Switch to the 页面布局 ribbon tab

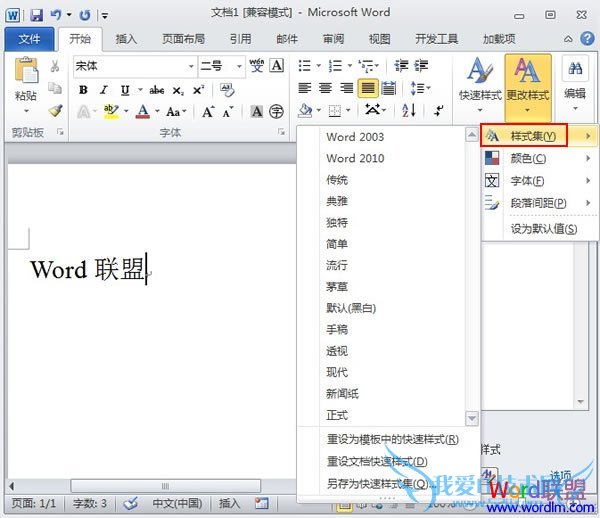point(183,39)
